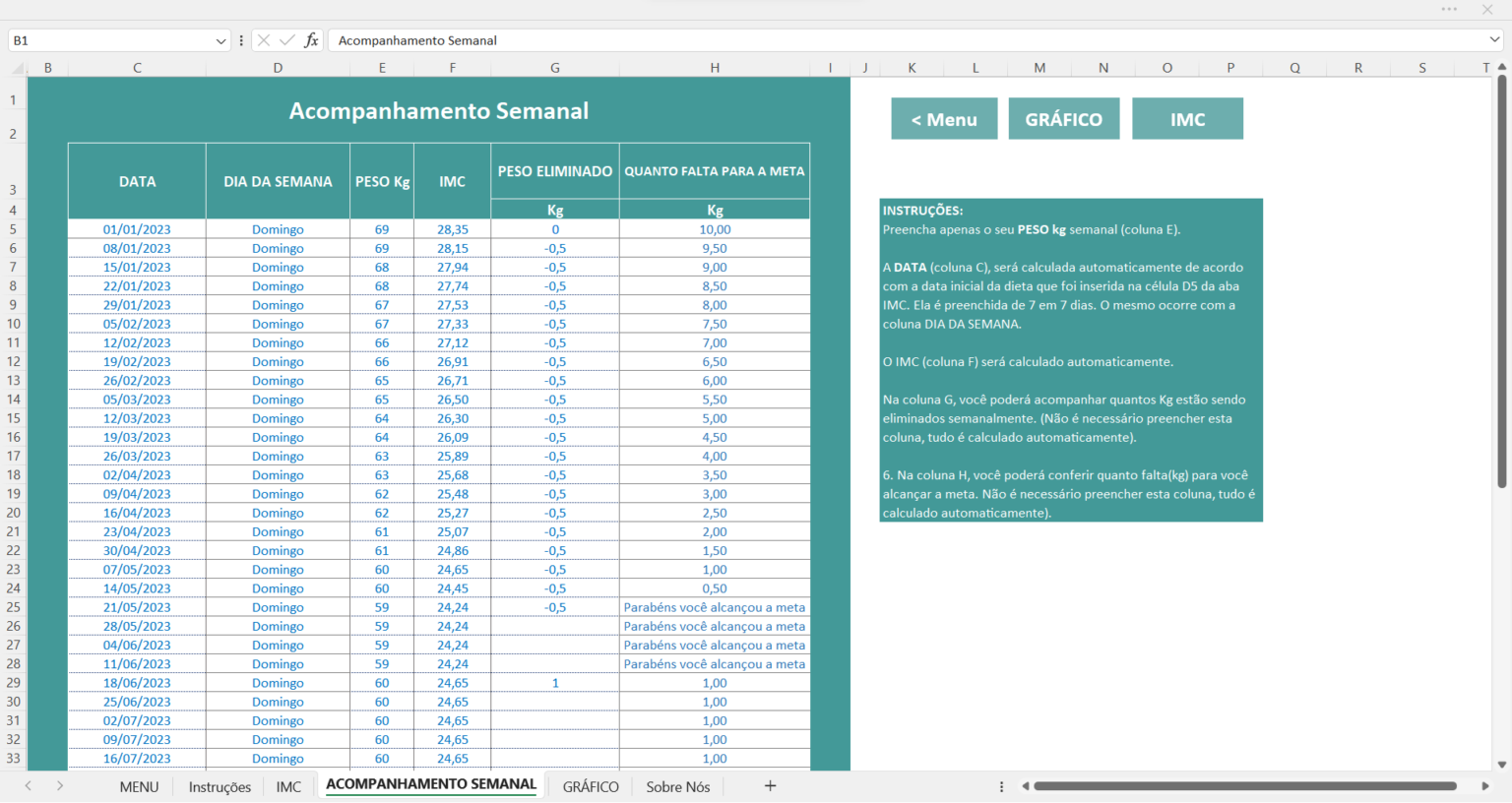Click the select-all corner triangle
The image size is (1512, 803).
tap(18, 68)
